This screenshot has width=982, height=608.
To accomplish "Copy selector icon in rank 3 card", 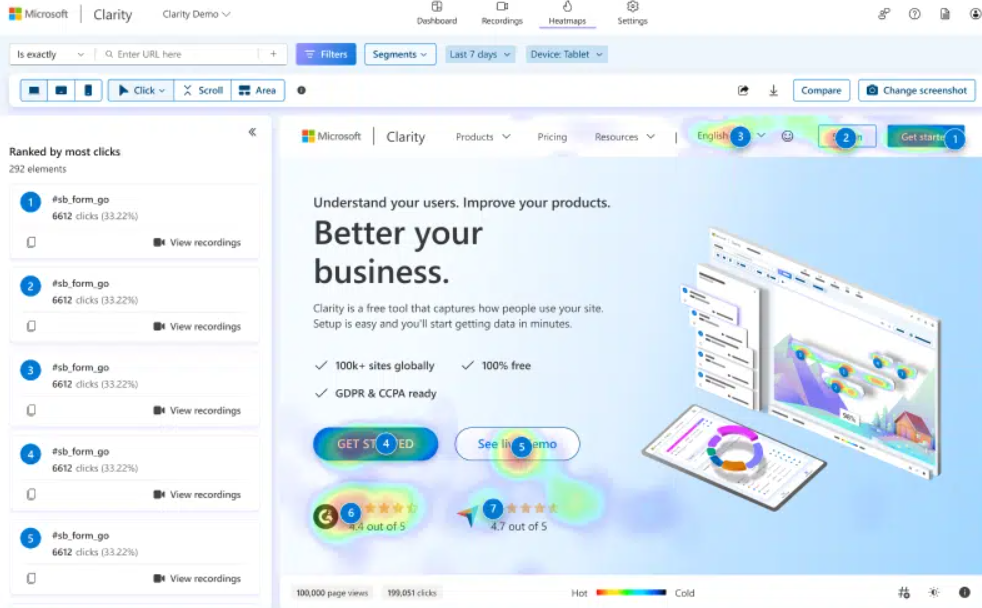I will pyautogui.click(x=31, y=410).
